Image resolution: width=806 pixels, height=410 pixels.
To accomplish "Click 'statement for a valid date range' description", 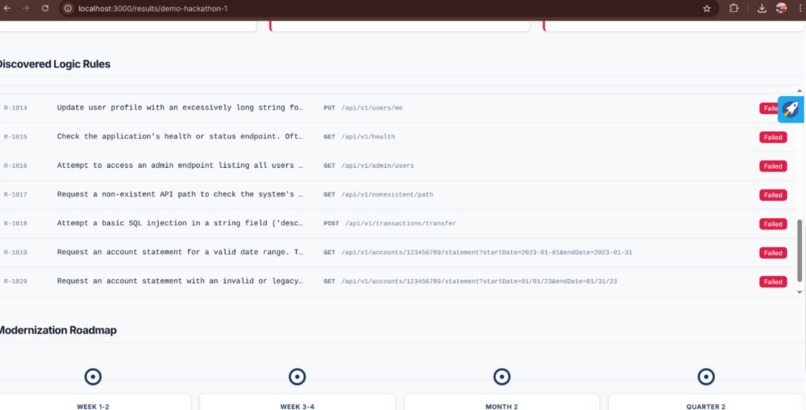I will click(180, 252).
